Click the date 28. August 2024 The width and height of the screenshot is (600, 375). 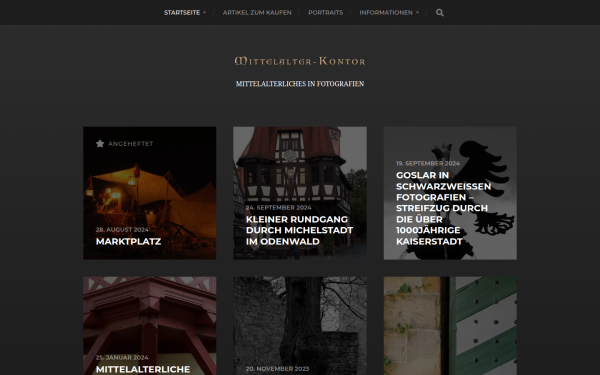[122, 230]
